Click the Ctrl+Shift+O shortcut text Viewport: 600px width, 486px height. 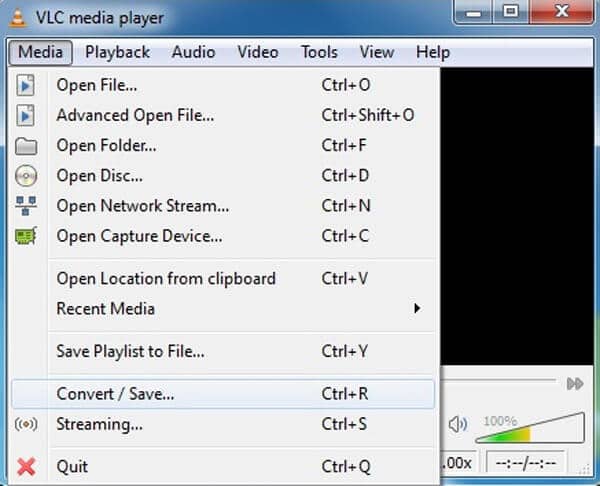pos(368,115)
